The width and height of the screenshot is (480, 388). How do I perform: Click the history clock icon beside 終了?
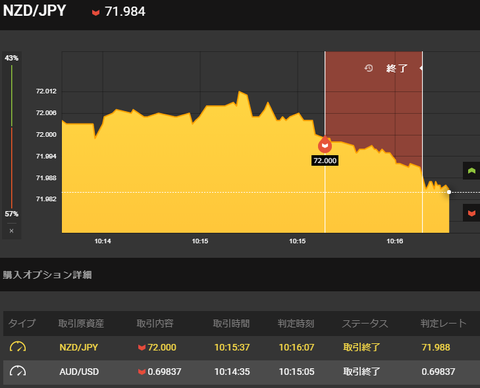pos(368,68)
